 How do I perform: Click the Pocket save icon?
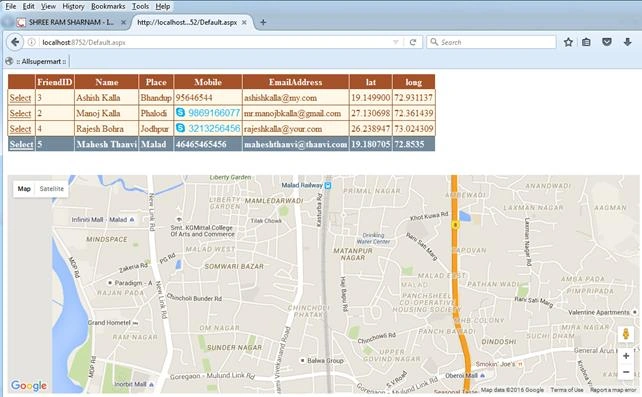coord(607,42)
